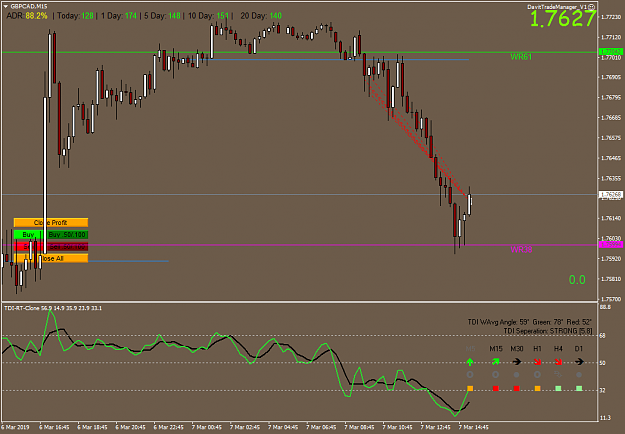This screenshot has width=625, height=434.
Task: Click the DavitTradeManager_V1 label
Action: point(557,7)
